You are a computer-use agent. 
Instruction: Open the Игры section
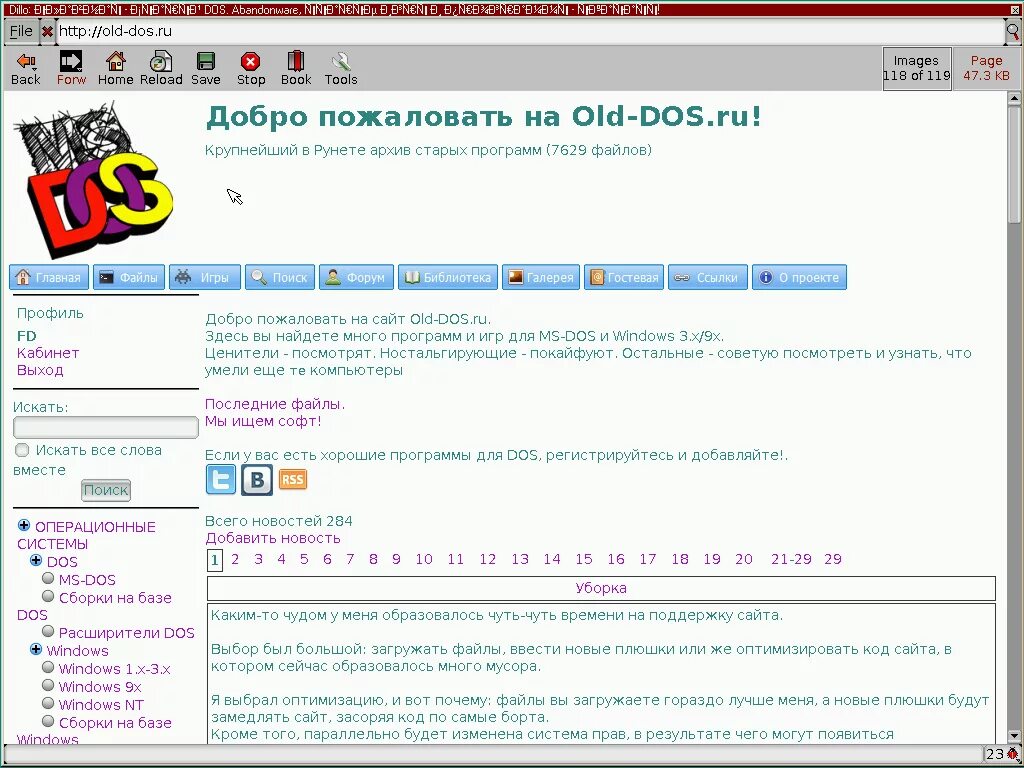[x=205, y=278]
